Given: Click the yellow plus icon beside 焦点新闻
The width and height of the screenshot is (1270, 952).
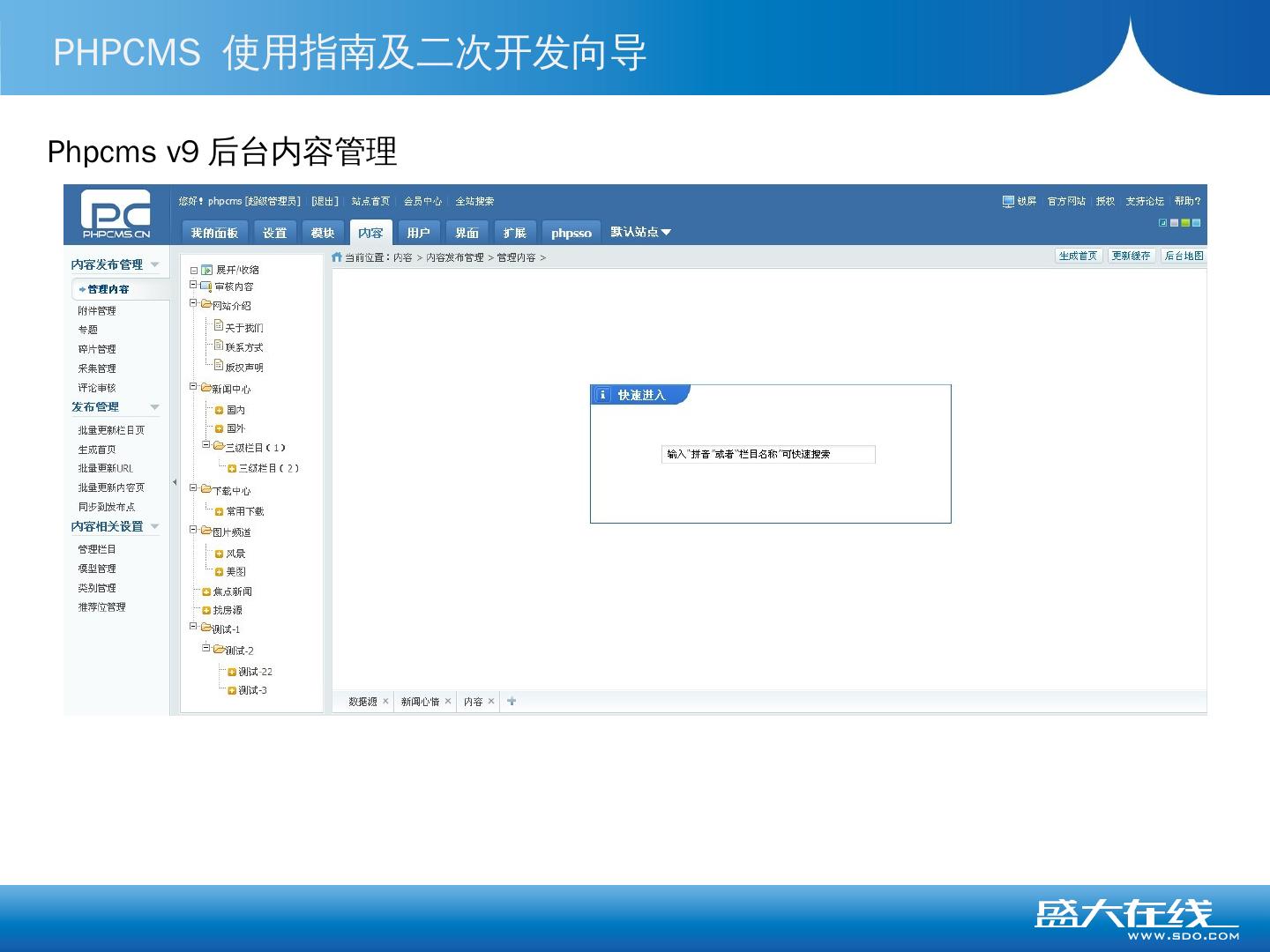Looking at the screenshot, I should pos(206,592).
